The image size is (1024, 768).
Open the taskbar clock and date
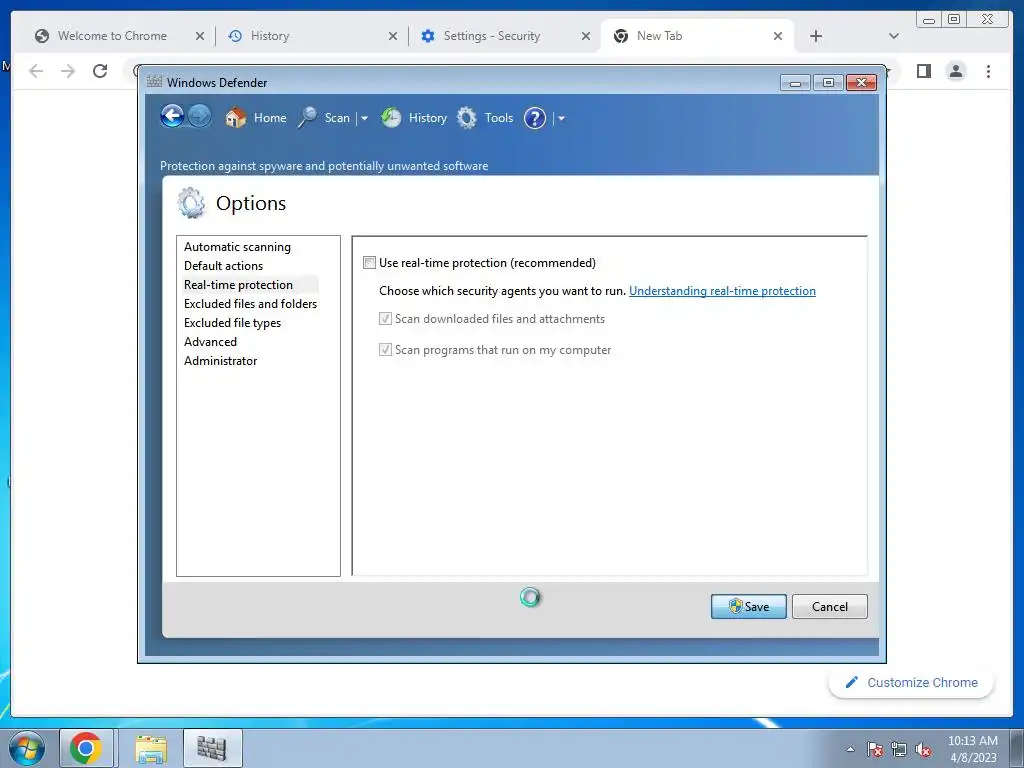pyautogui.click(x=973, y=749)
